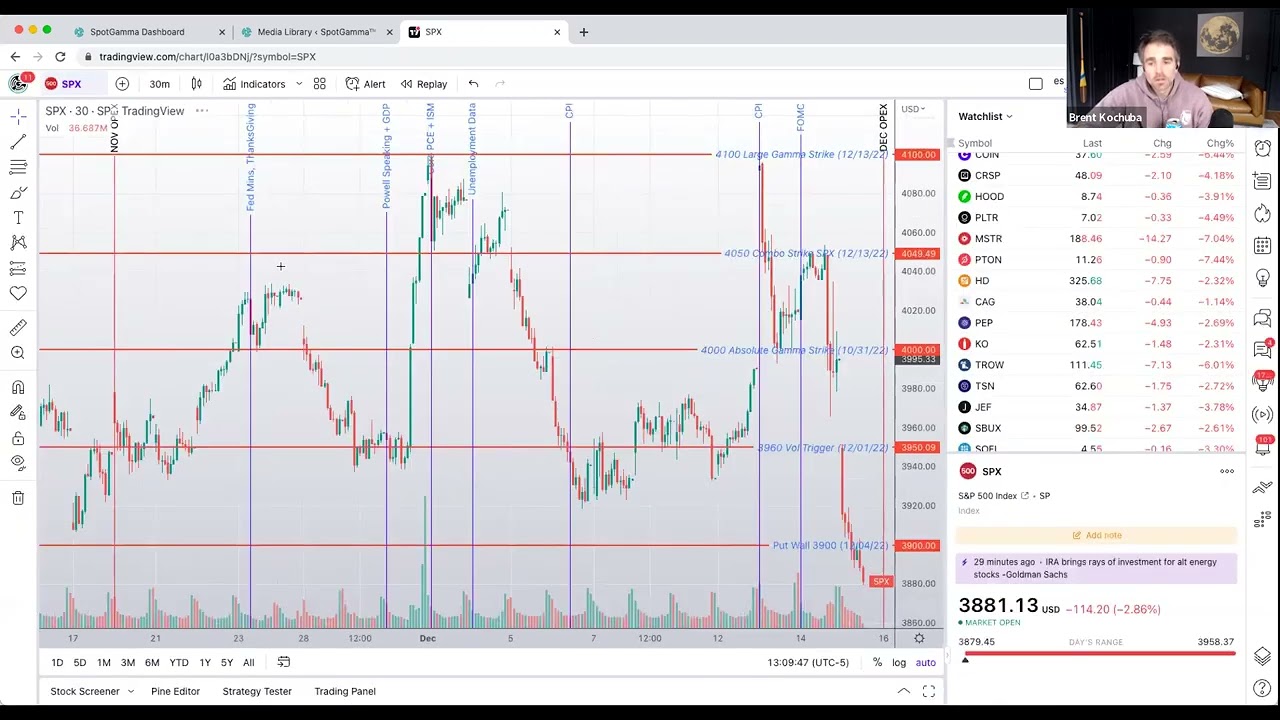Toggle log scale on price axis

(x=899, y=663)
